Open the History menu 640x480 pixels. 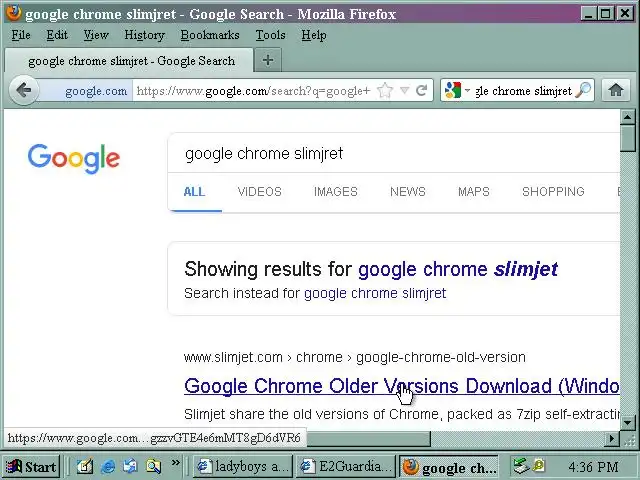coord(144,35)
